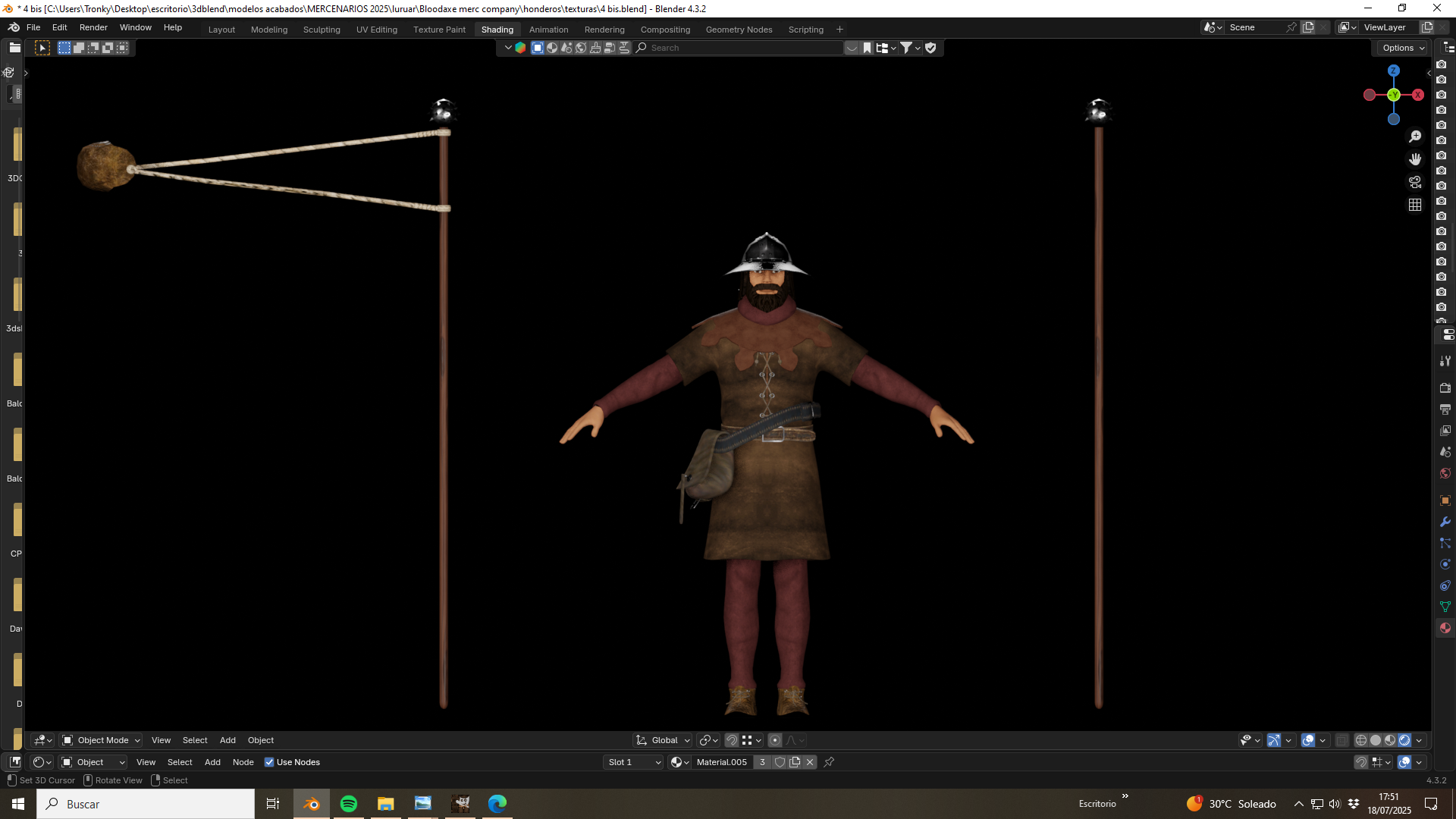
Task: Open the Render menu
Action: tap(93, 27)
